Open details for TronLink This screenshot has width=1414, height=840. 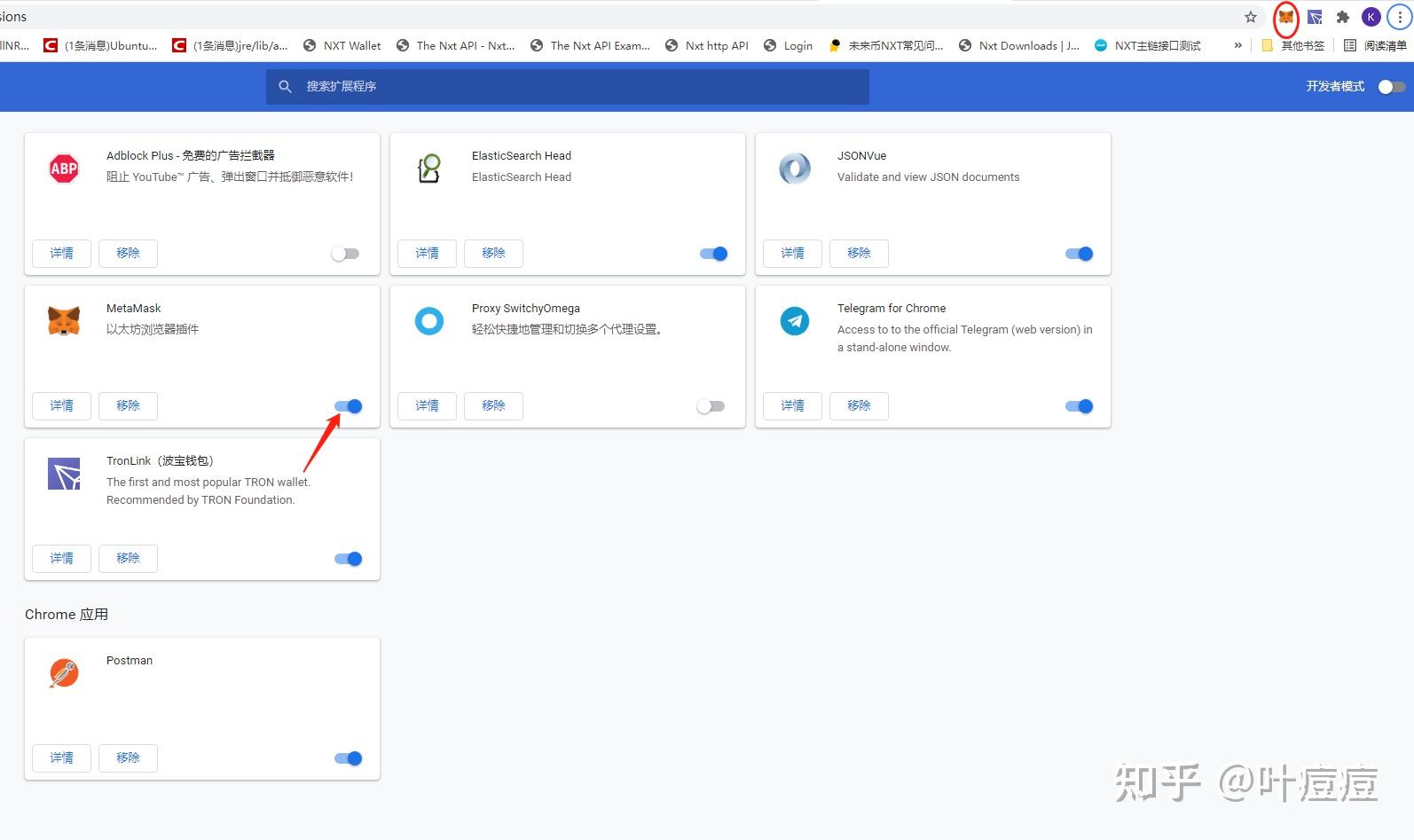pos(62,559)
